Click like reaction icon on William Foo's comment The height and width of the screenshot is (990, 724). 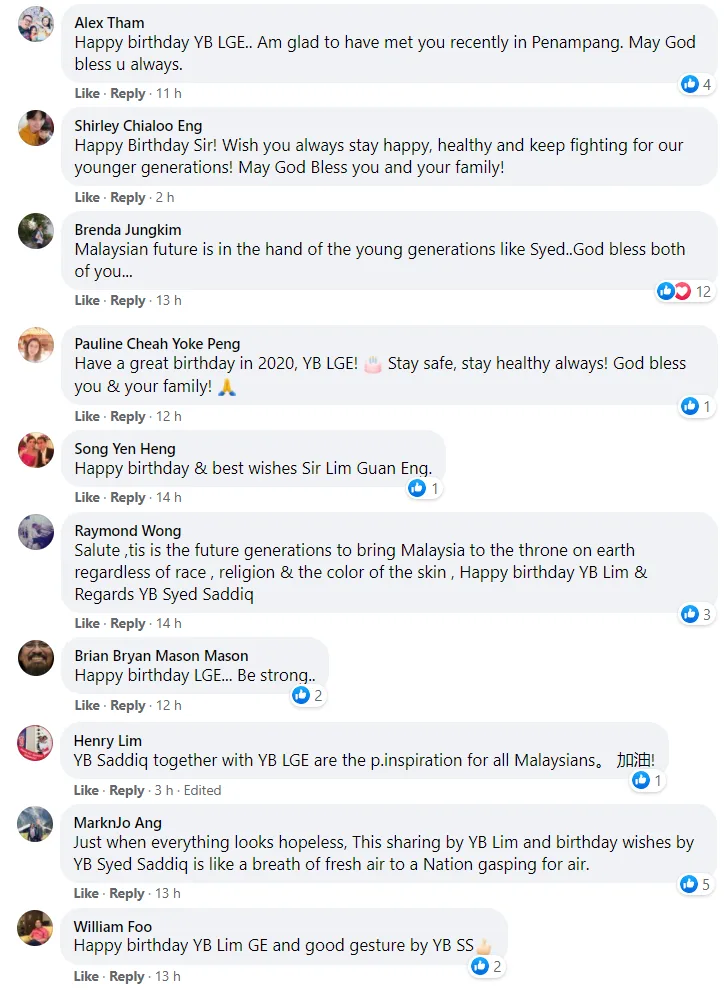click(x=480, y=966)
